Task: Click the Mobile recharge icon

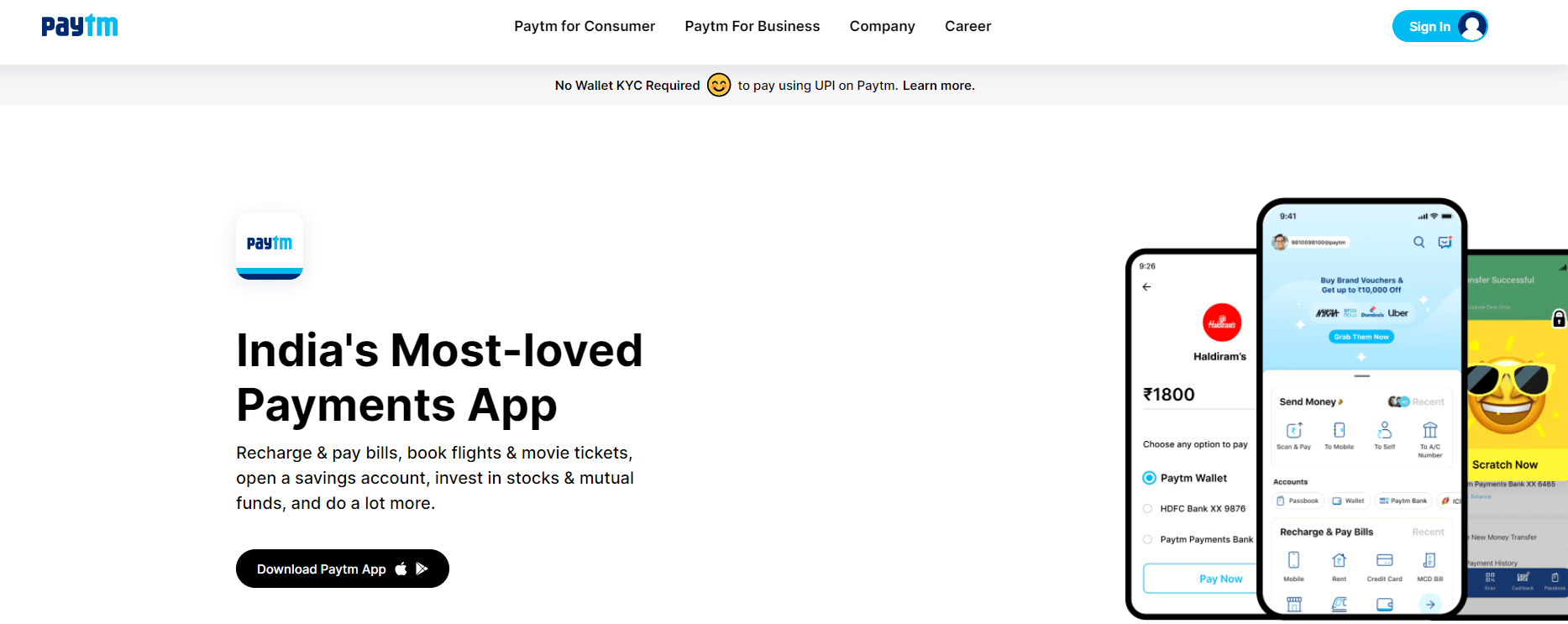Action: pyautogui.click(x=1293, y=560)
